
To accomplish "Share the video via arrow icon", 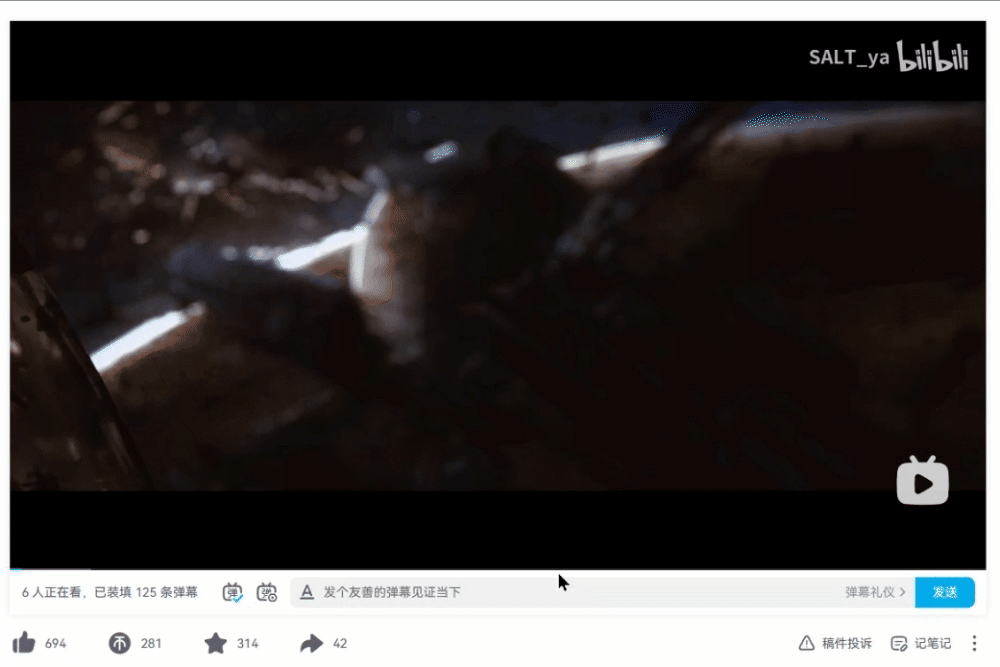I will click(x=311, y=643).
